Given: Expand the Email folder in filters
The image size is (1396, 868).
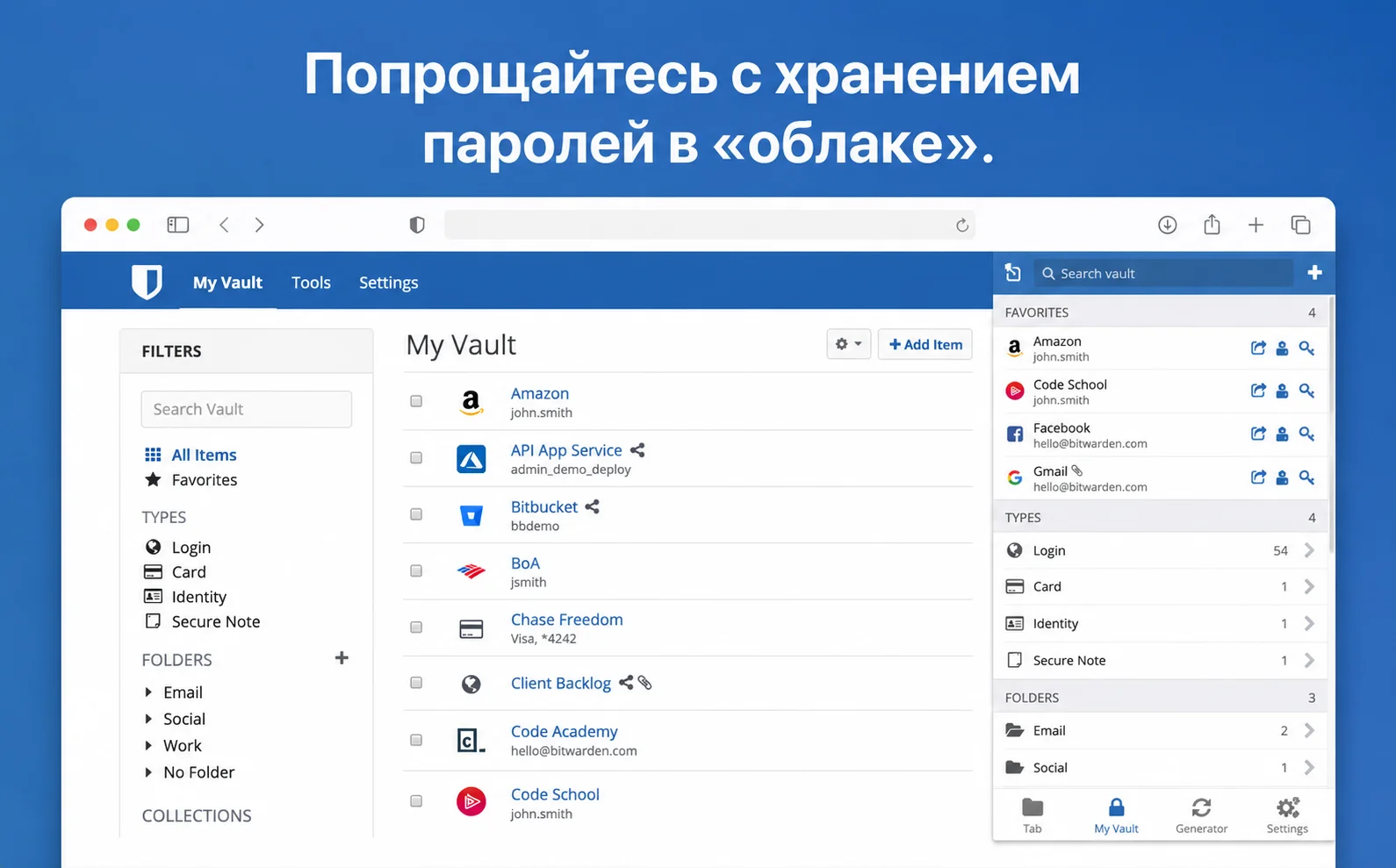Looking at the screenshot, I should (x=148, y=692).
